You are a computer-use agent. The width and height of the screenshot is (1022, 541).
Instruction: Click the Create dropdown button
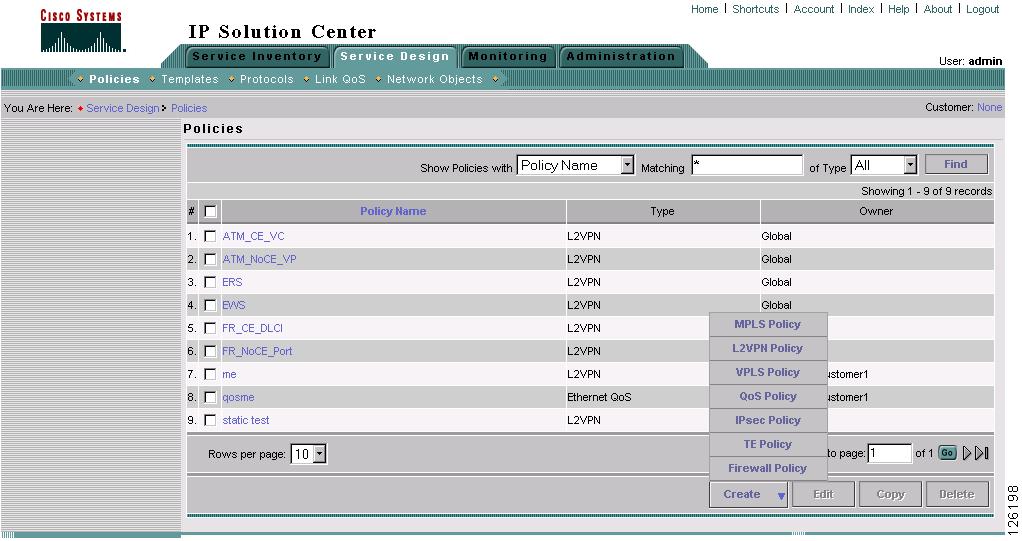(x=748, y=495)
